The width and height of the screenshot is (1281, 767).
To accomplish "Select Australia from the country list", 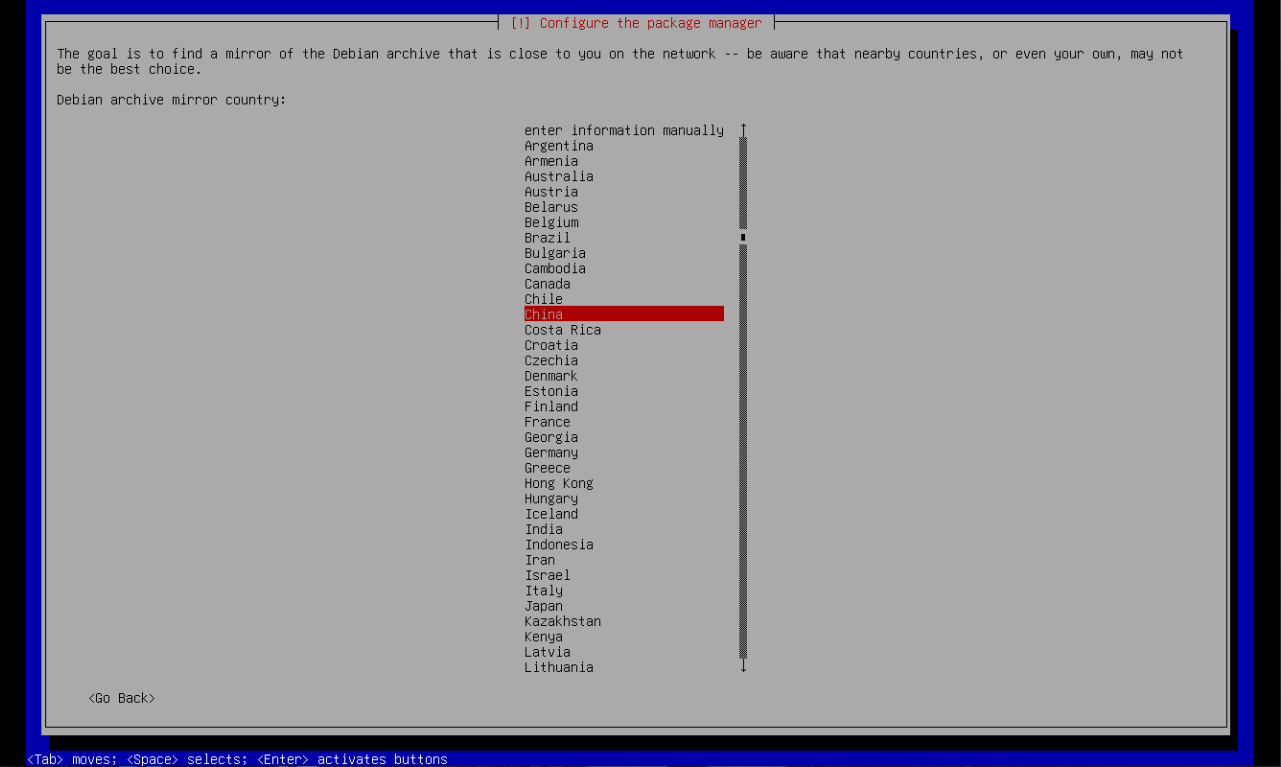I will click(558, 177).
